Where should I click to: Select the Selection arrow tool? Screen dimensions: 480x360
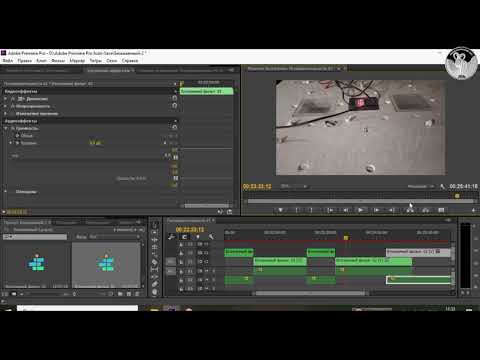(155, 225)
